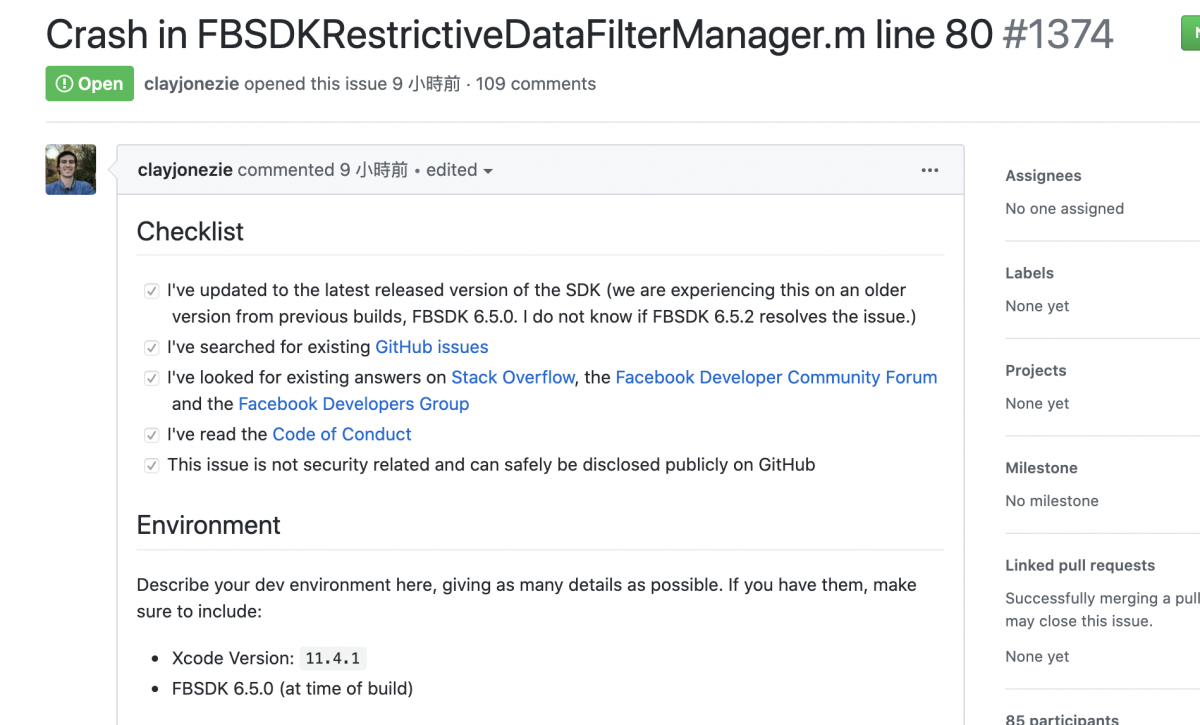Click clayjonezie username in issue header
Viewport: 1200px width, 725px height.
coord(191,84)
